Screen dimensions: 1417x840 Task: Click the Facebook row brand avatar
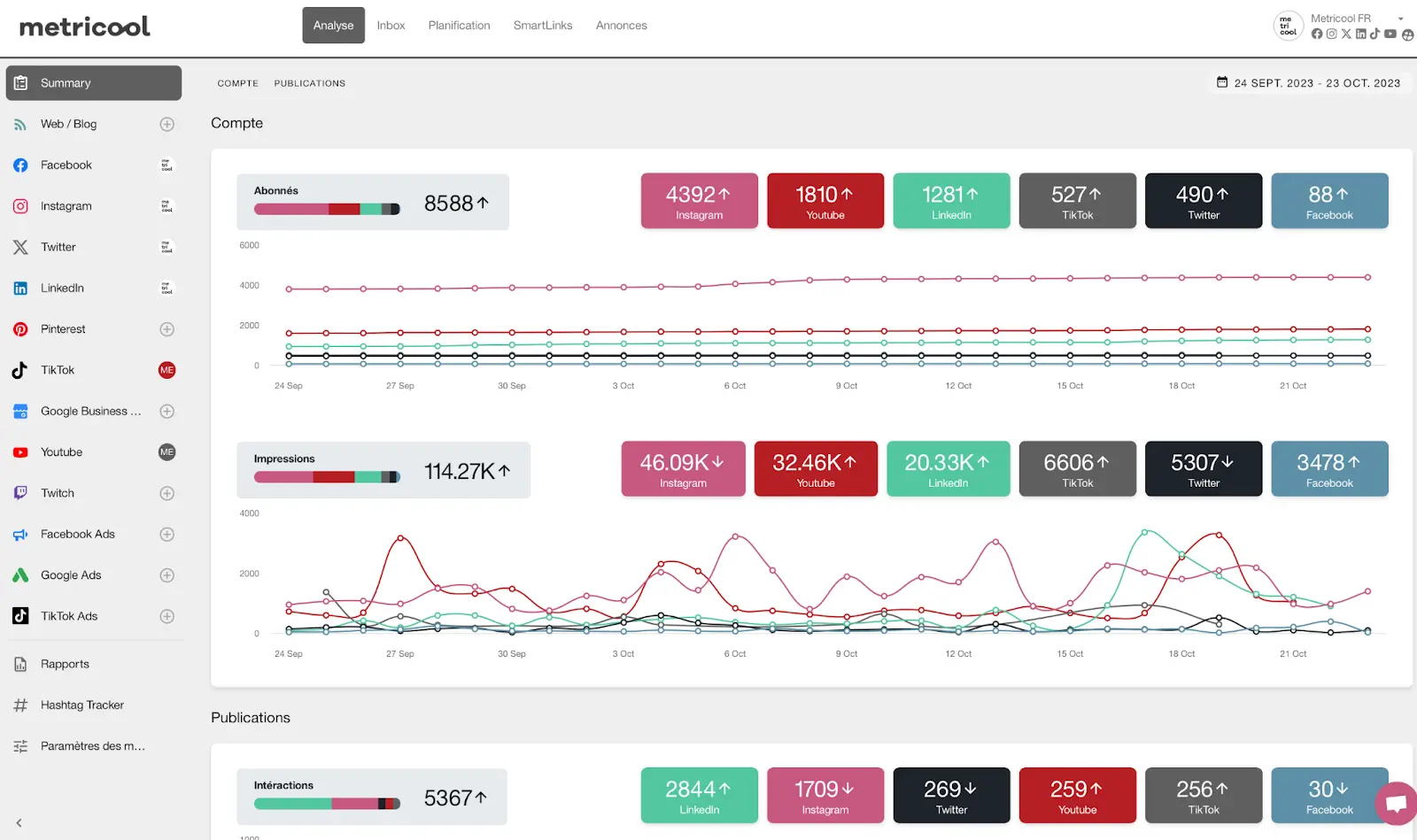pyautogui.click(x=166, y=166)
